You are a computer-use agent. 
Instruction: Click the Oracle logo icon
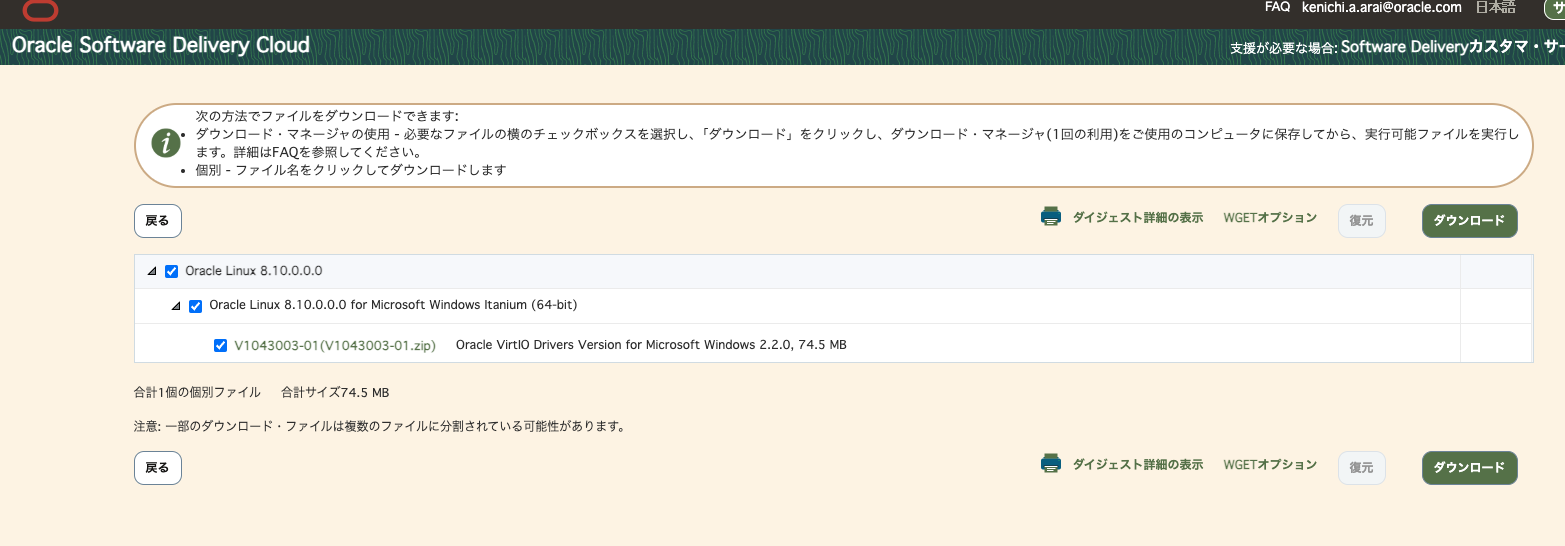coord(40,10)
